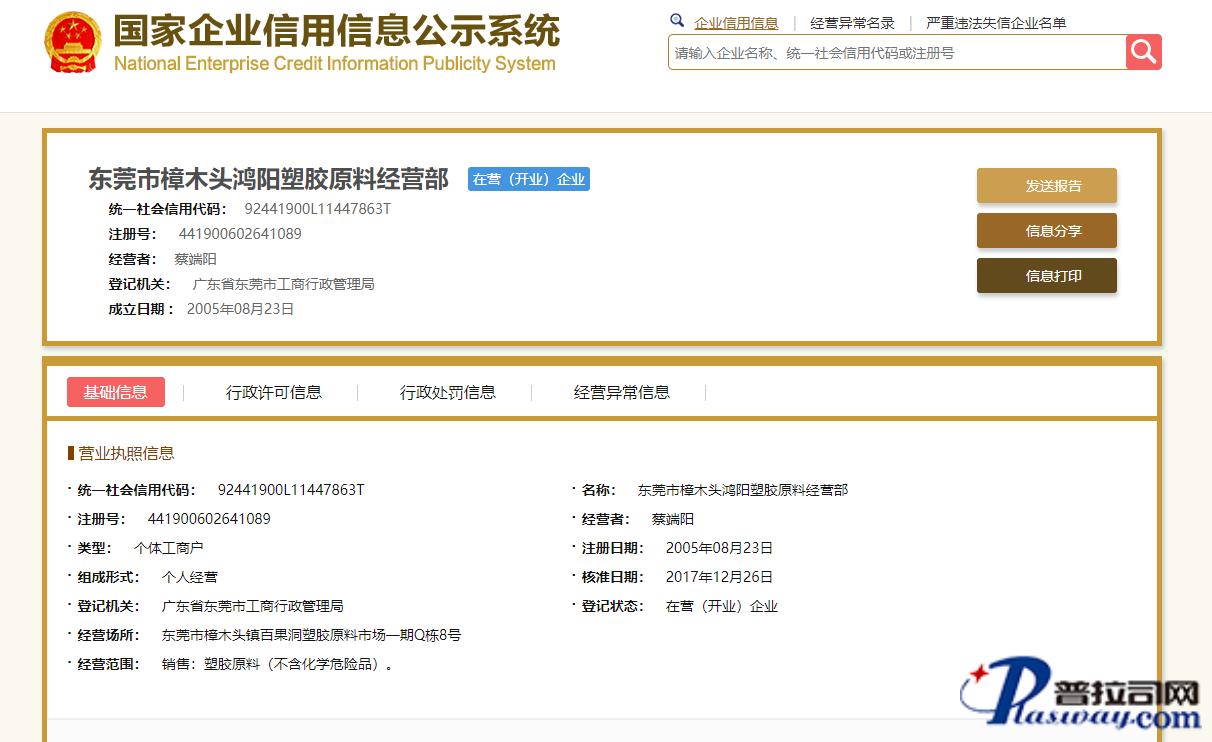Switch to the 经营异常信息 tab

coord(621,392)
